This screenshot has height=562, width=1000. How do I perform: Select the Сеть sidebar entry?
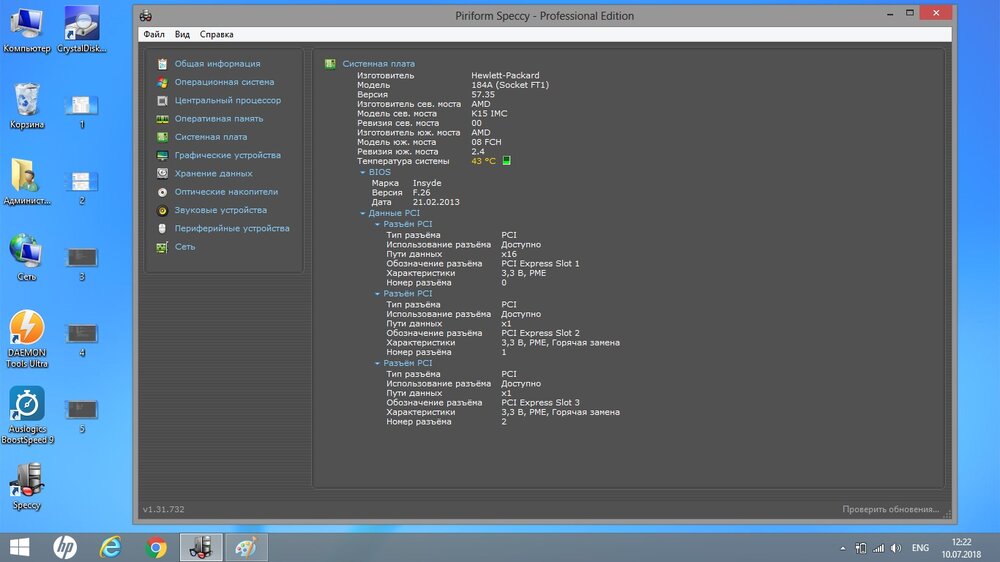click(185, 247)
